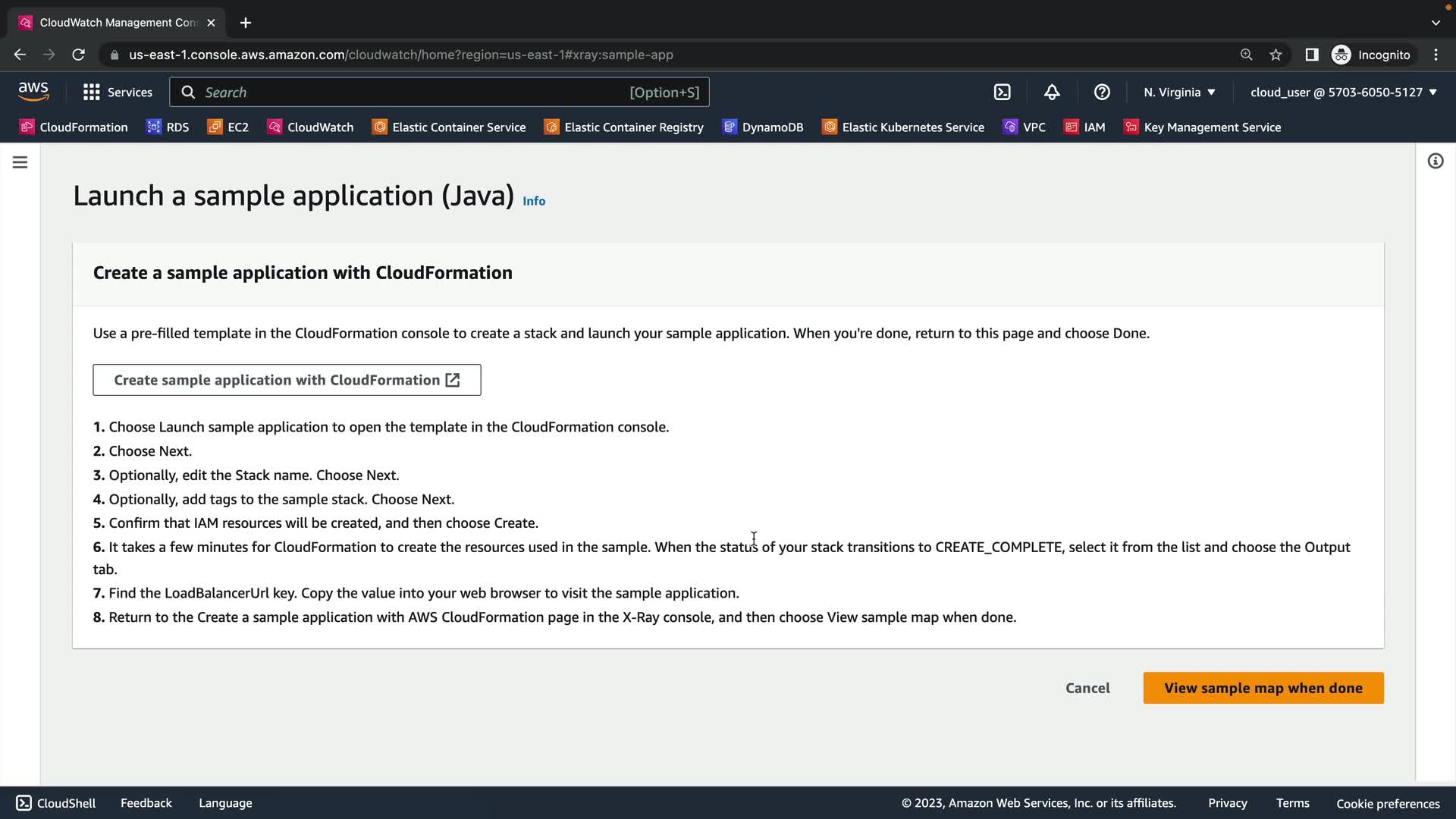Expand the cloud_user account menu
The image size is (1456, 819).
(1343, 92)
